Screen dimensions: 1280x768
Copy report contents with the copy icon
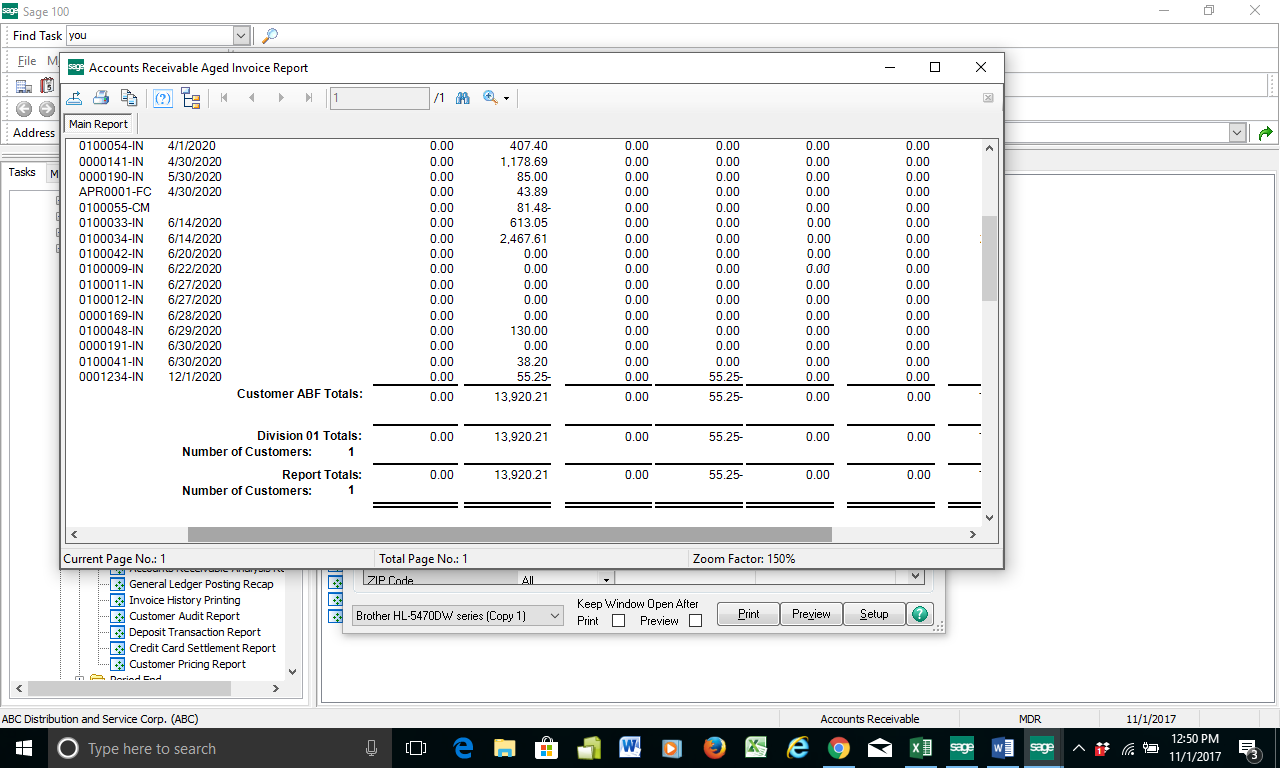coord(129,97)
